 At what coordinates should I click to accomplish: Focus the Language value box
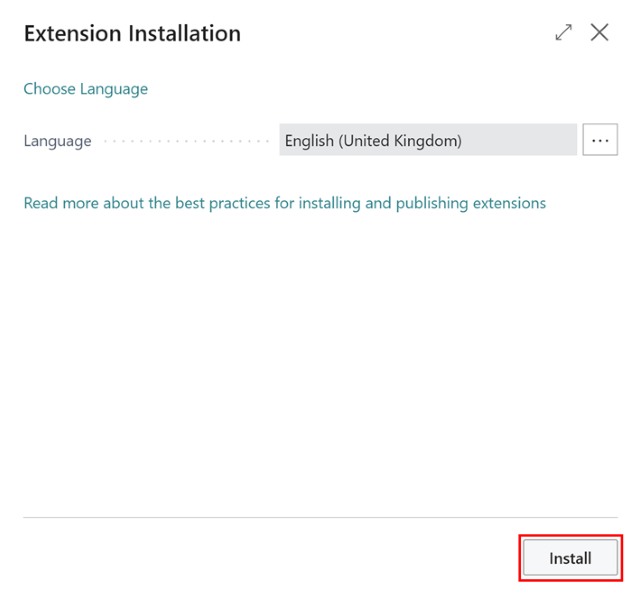coord(428,141)
